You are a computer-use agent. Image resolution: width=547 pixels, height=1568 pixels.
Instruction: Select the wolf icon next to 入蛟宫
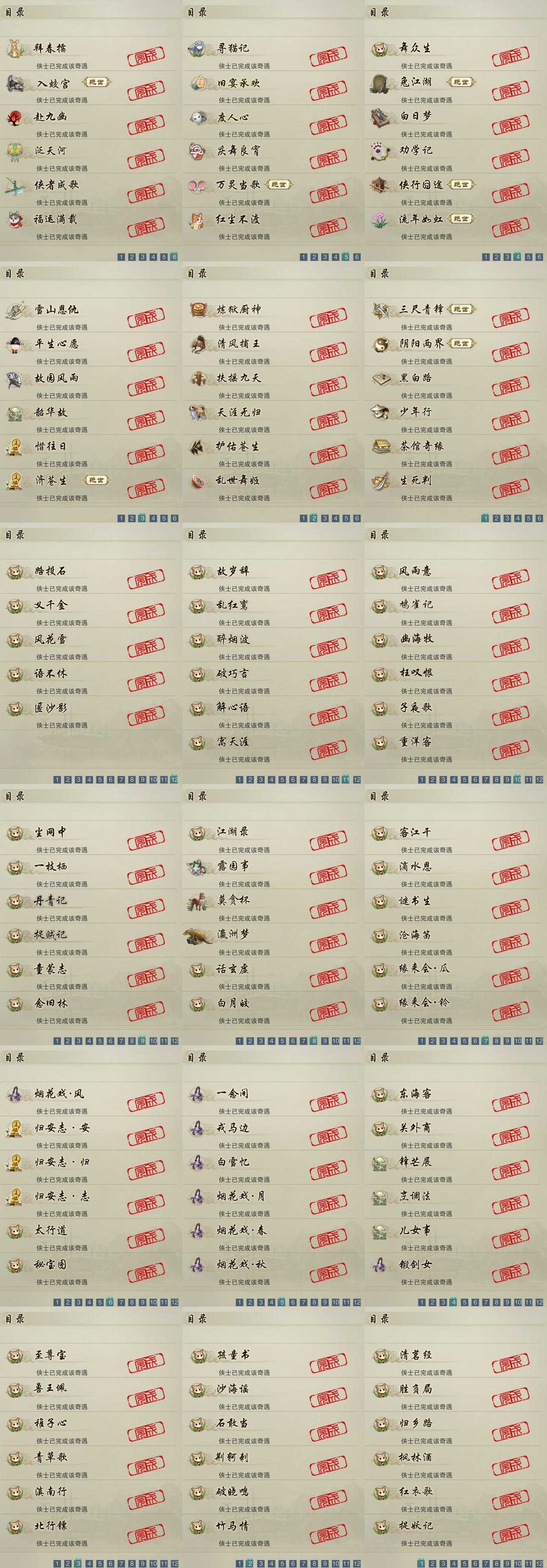(15, 82)
